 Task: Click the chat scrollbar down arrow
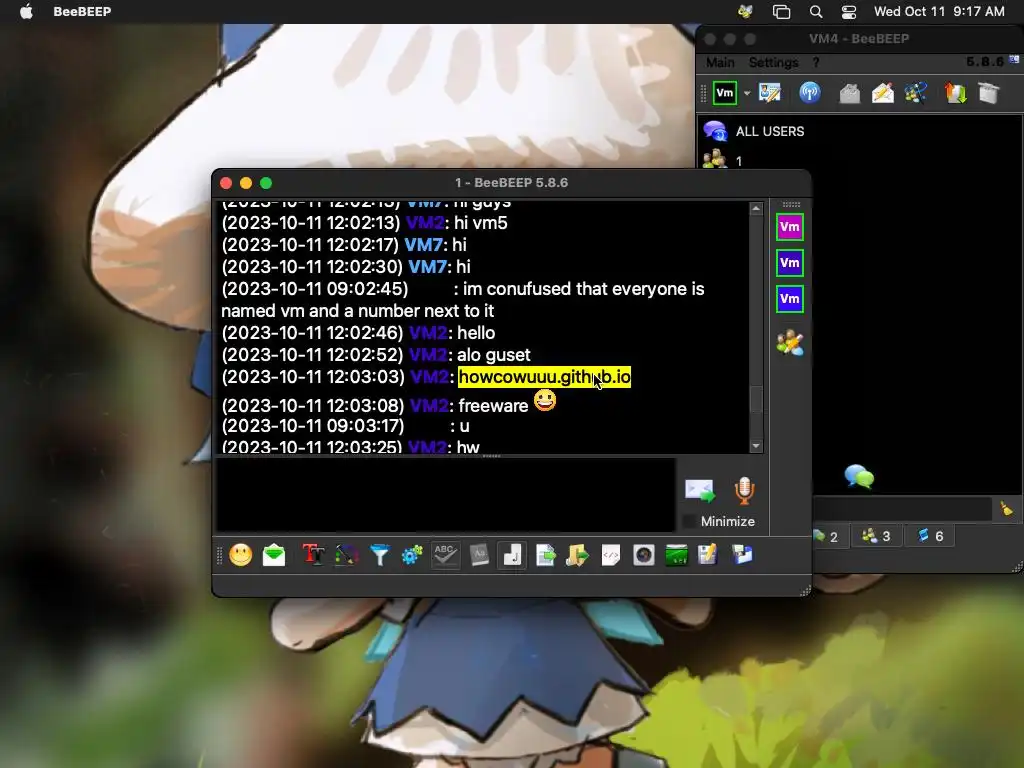pyautogui.click(x=756, y=446)
